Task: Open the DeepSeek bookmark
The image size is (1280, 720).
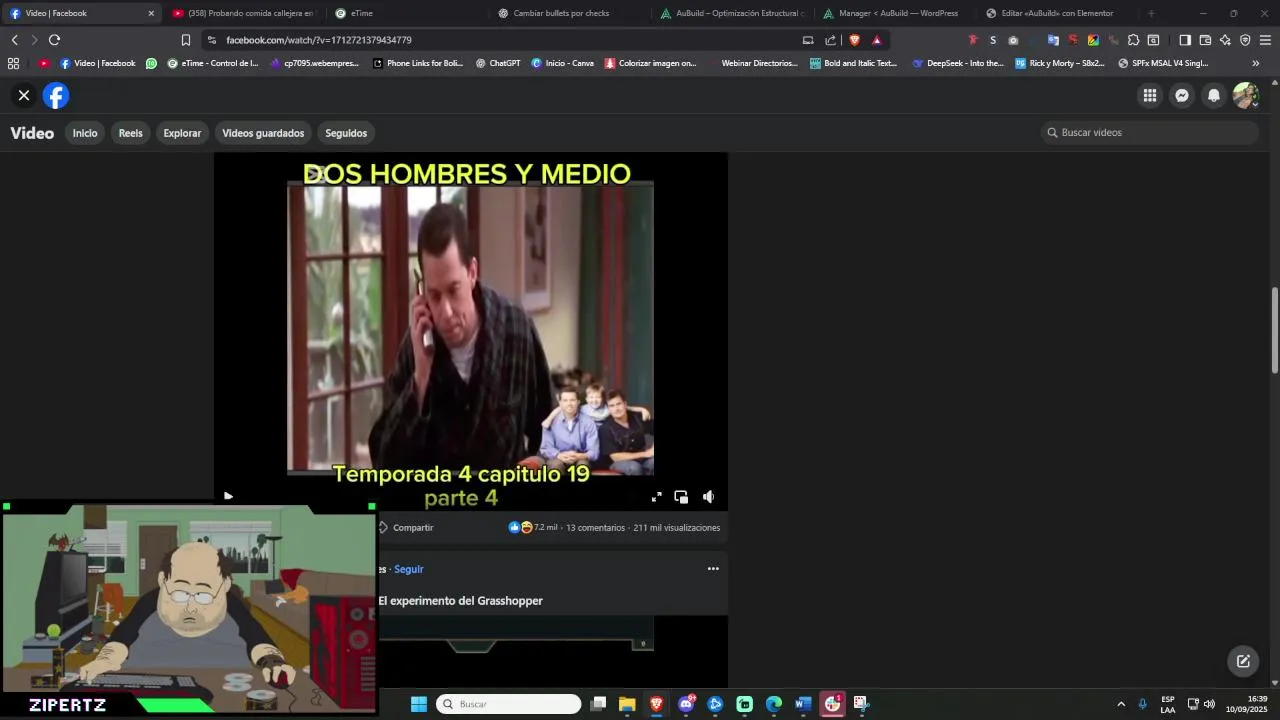Action: pyautogui.click(x=958, y=63)
